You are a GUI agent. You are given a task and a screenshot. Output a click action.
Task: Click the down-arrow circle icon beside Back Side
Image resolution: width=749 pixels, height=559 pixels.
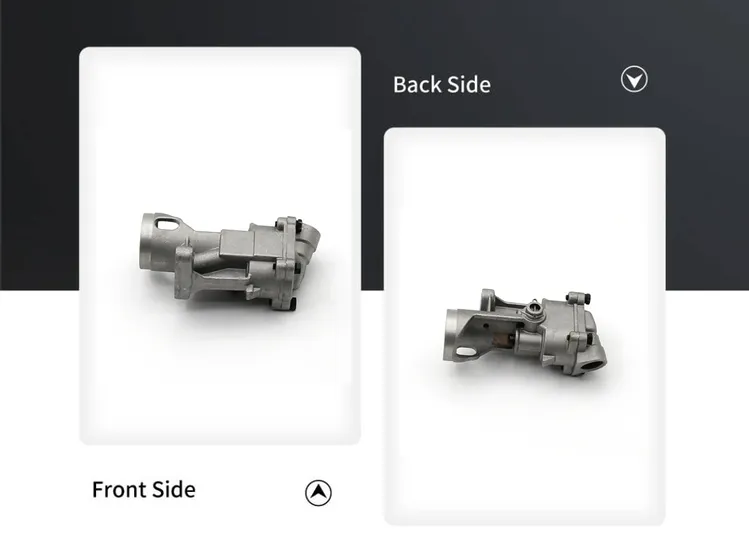(634, 79)
